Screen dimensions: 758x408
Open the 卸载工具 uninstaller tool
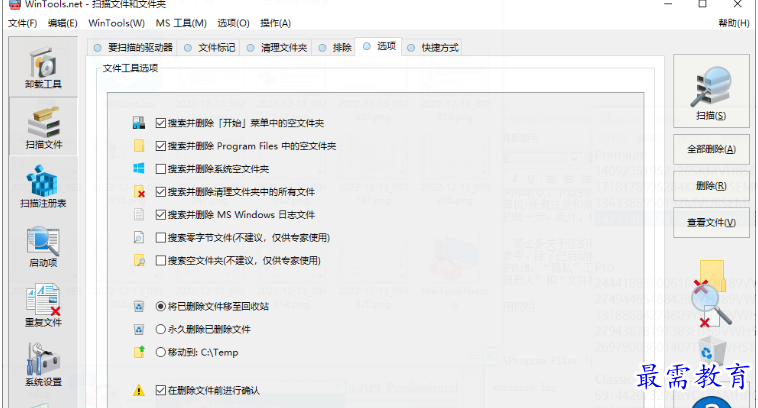pyautogui.click(x=43, y=67)
